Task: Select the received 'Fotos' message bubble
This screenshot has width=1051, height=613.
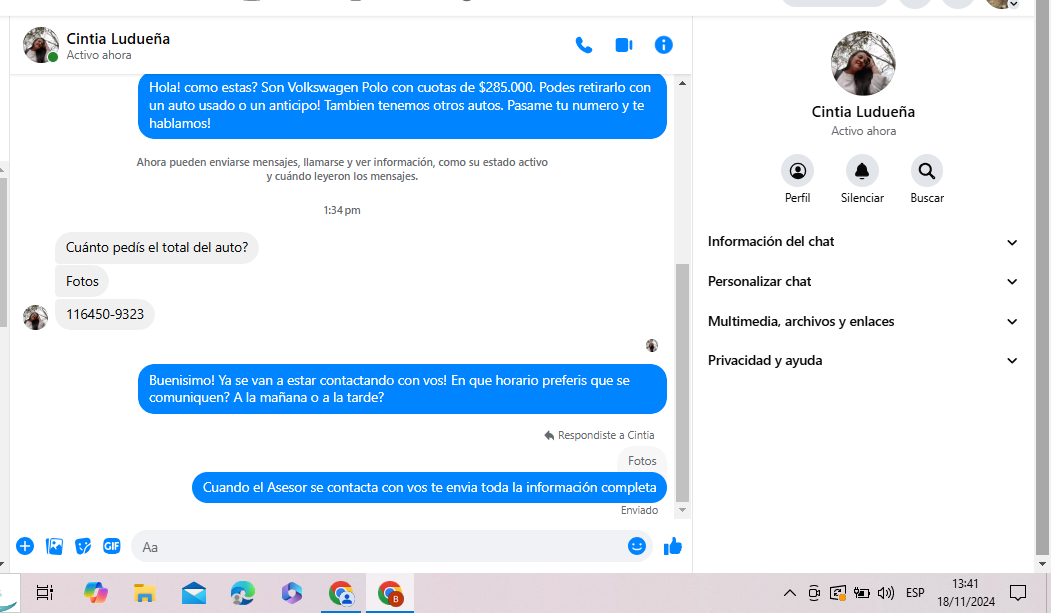Action: click(x=82, y=281)
